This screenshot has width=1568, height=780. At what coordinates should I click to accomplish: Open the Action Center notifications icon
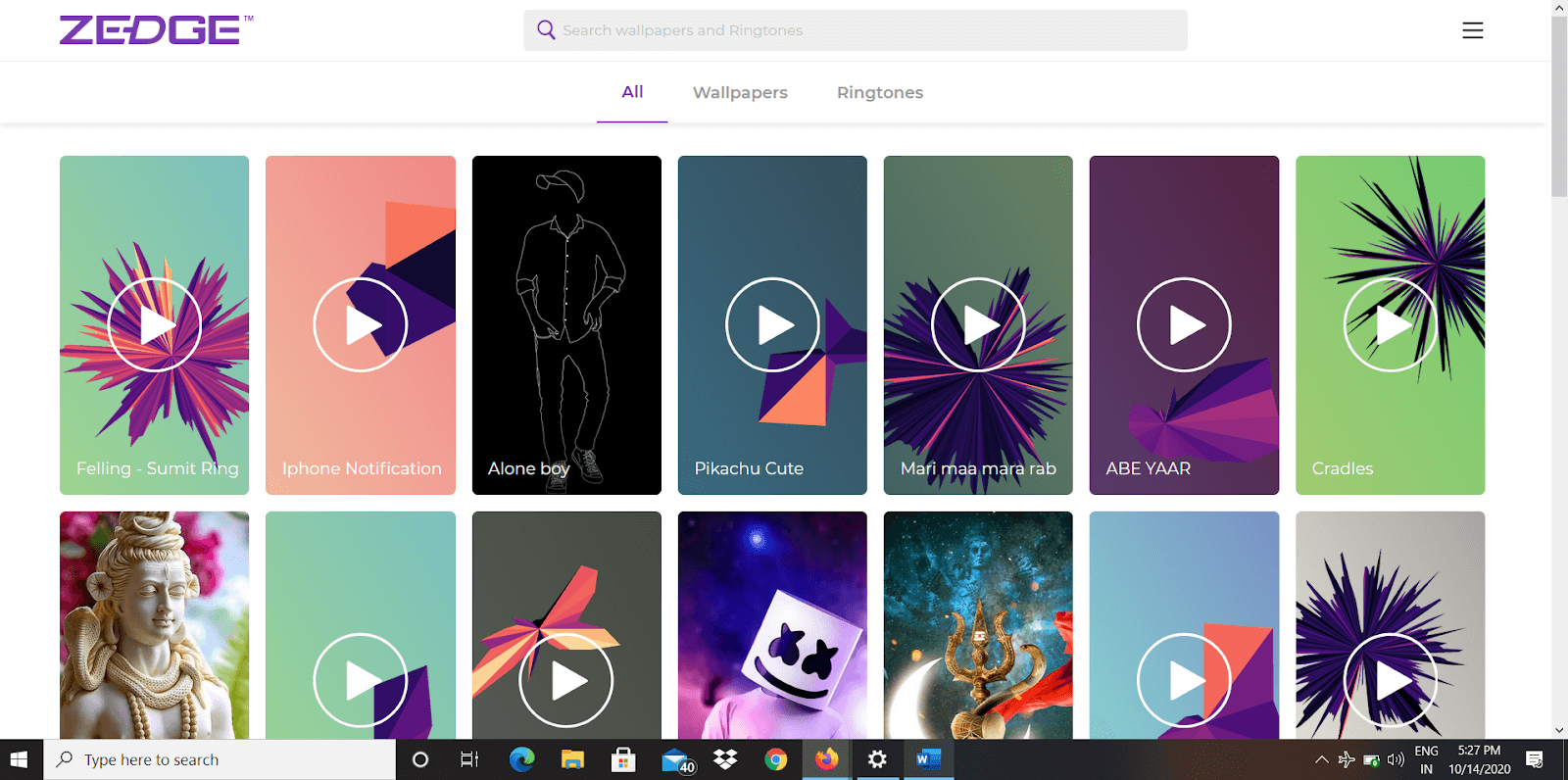(1535, 759)
